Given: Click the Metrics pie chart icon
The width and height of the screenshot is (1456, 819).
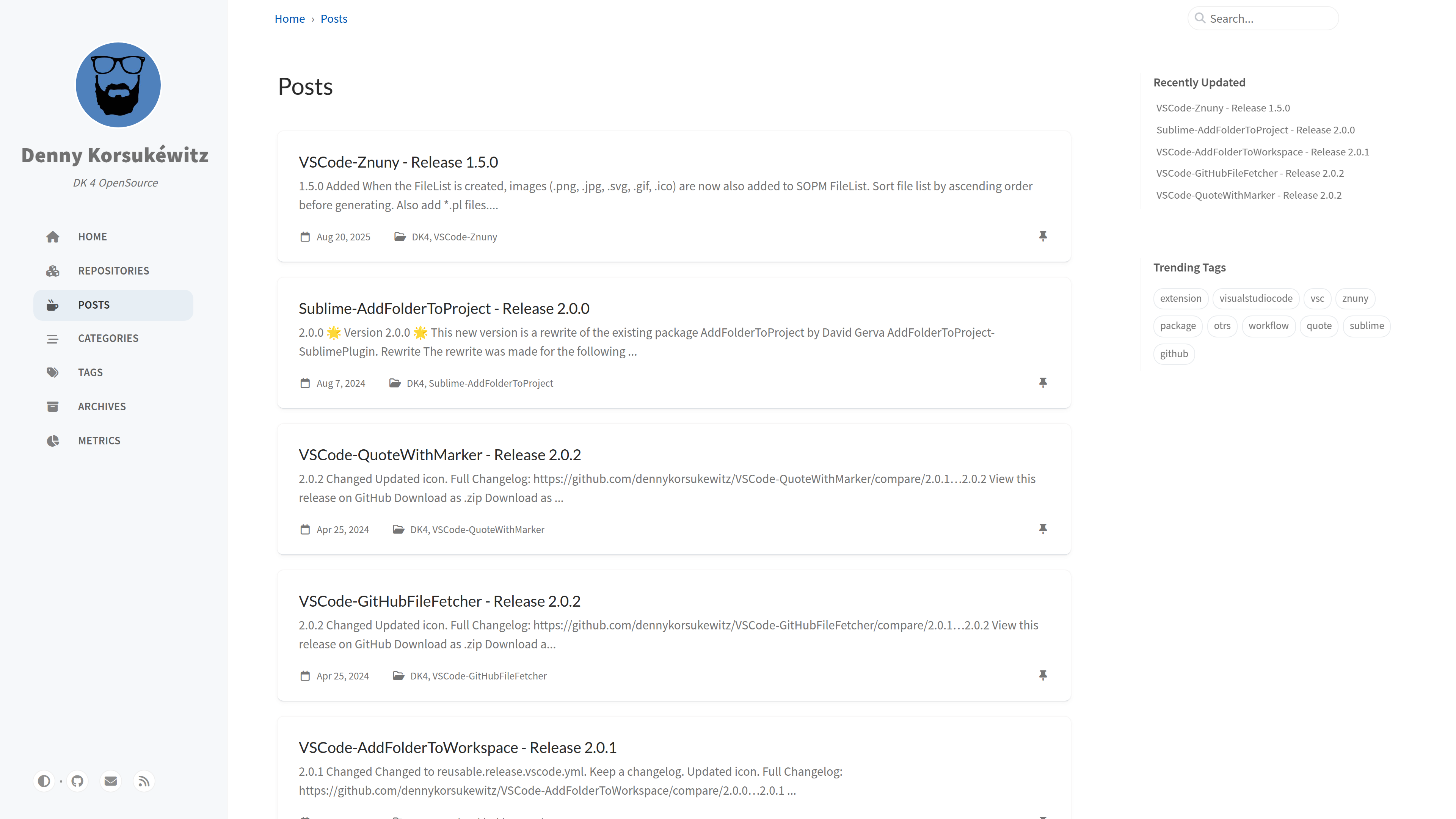Looking at the screenshot, I should pos(53,441).
